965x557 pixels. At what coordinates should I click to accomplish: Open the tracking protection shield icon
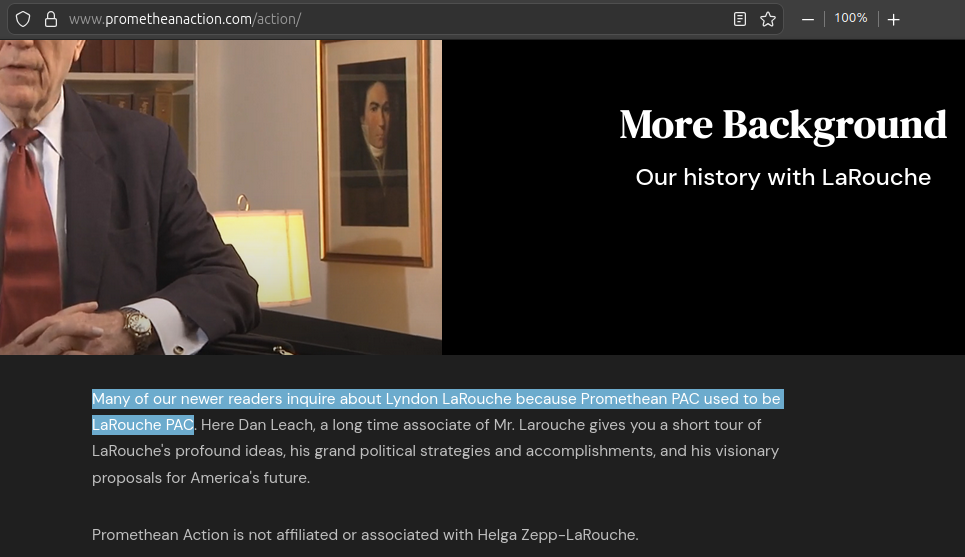(23, 19)
